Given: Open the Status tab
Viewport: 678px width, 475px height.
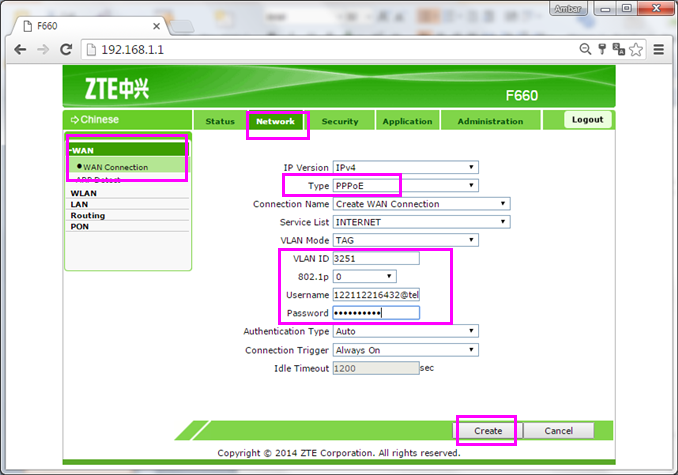Looking at the screenshot, I should [x=220, y=121].
